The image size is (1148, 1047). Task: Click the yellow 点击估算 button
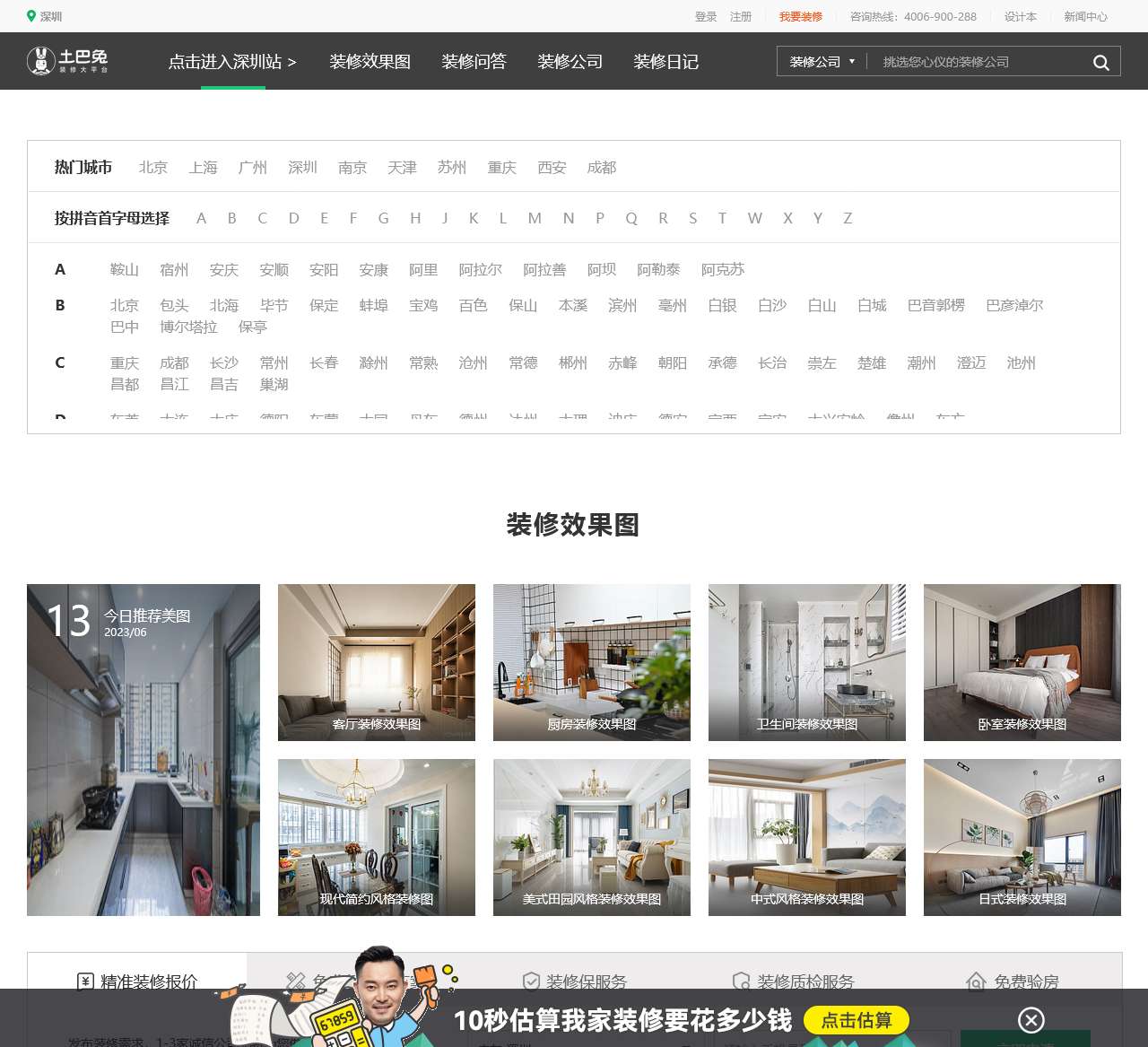(857, 1020)
